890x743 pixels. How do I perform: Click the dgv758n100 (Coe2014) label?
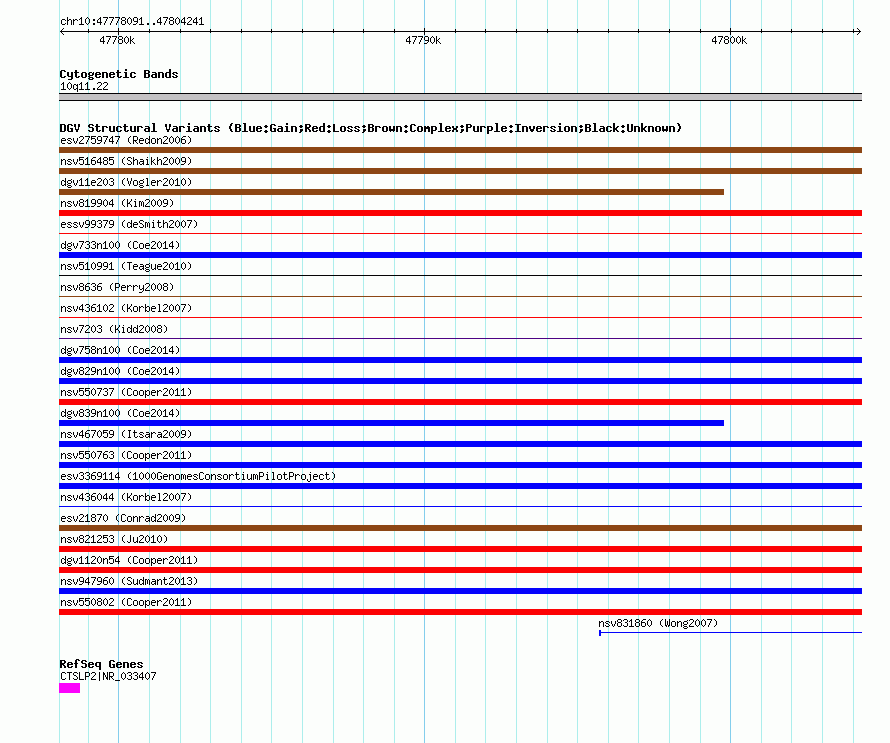pyautogui.click(x=120, y=350)
